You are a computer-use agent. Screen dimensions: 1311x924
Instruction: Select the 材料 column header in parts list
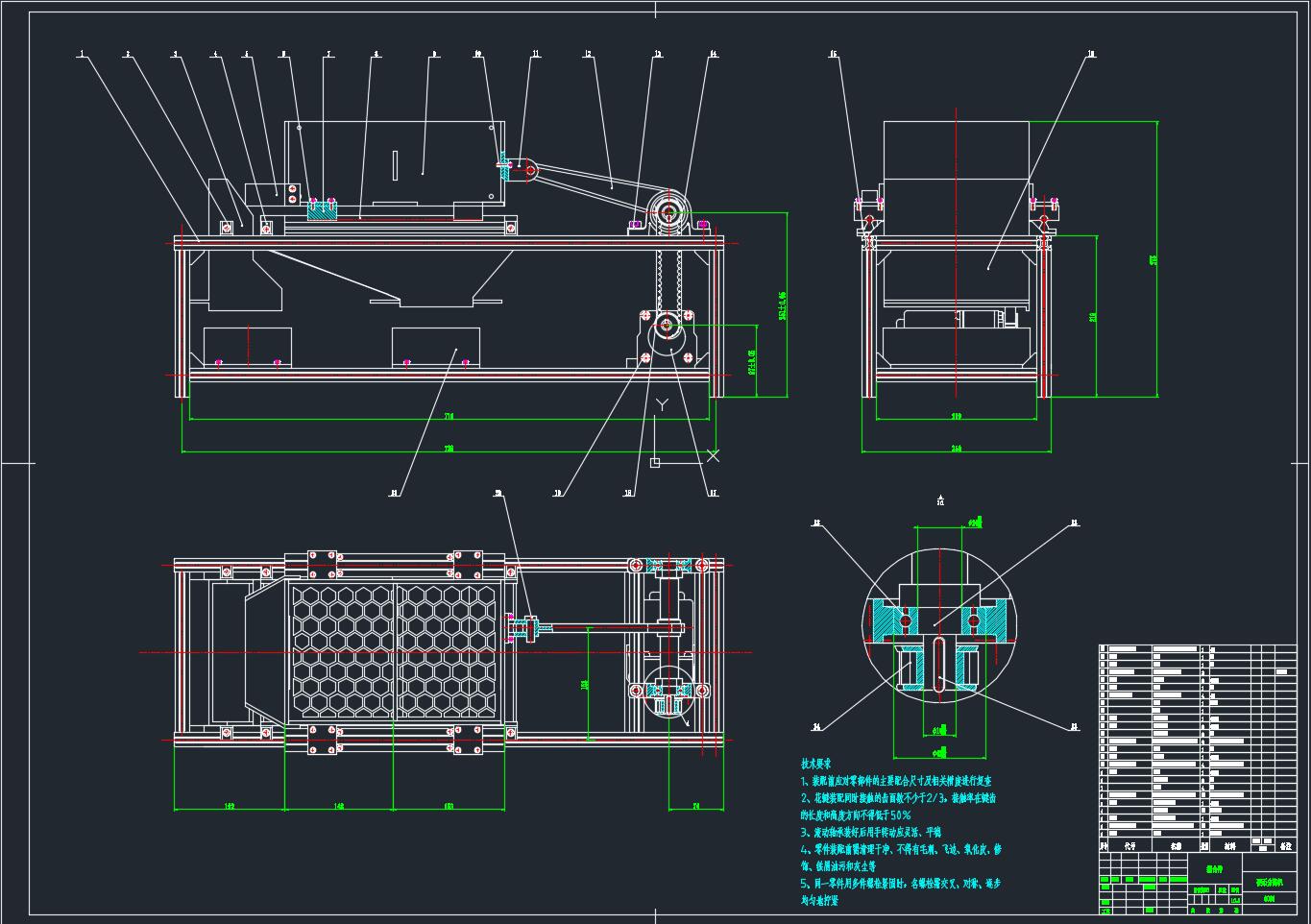1230,846
